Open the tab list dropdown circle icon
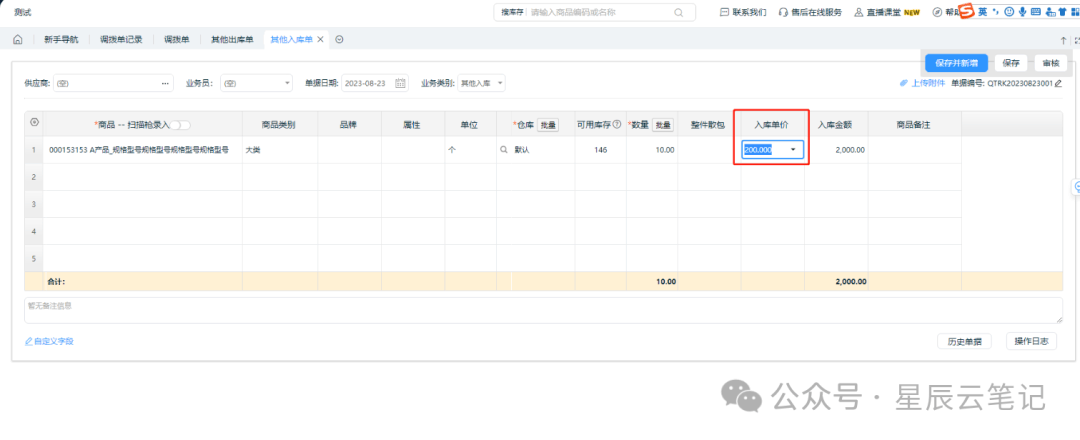The width and height of the screenshot is (1080, 440). click(339, 39)
